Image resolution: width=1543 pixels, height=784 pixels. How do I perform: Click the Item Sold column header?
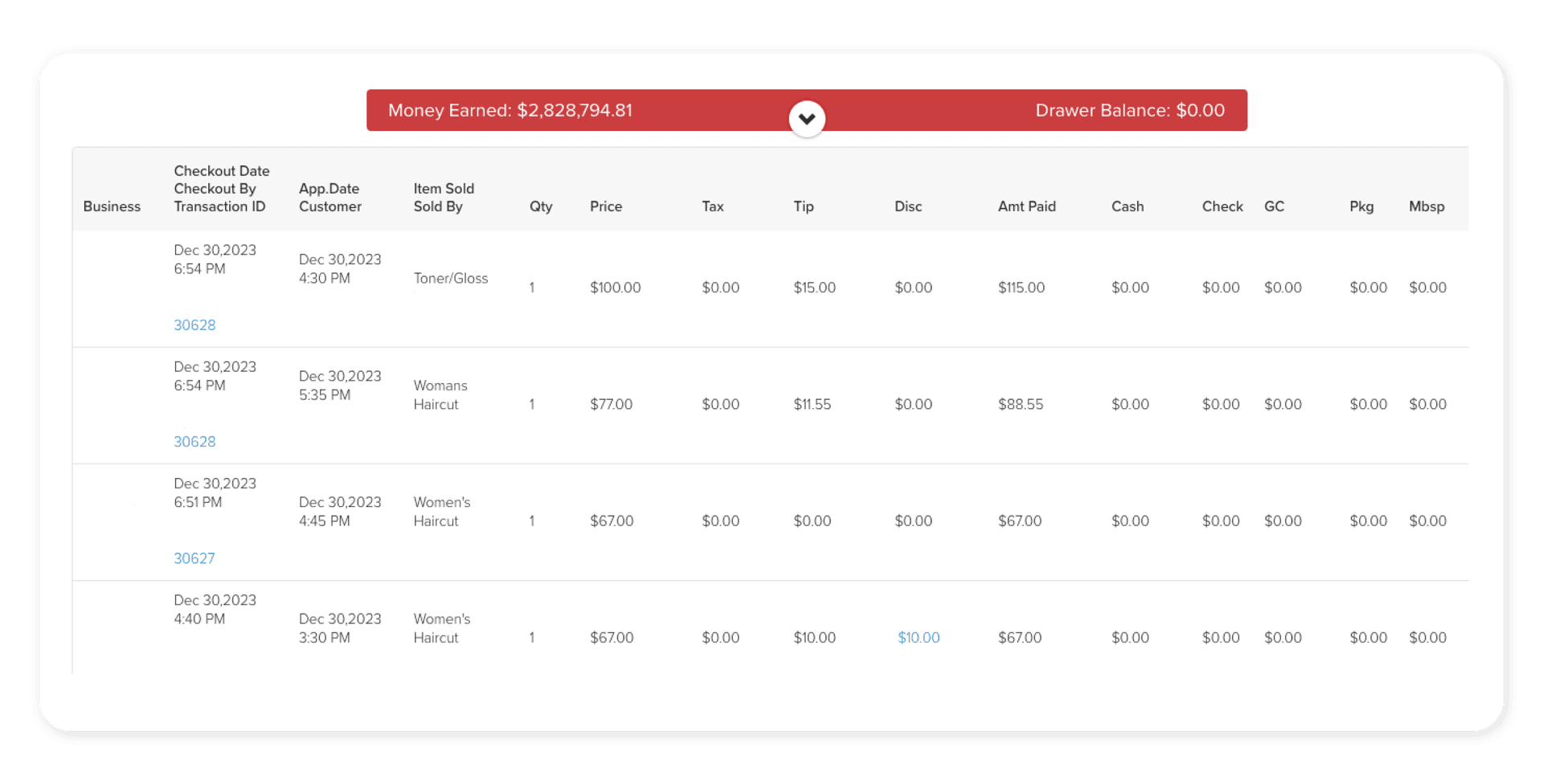(x=444, y=189)
